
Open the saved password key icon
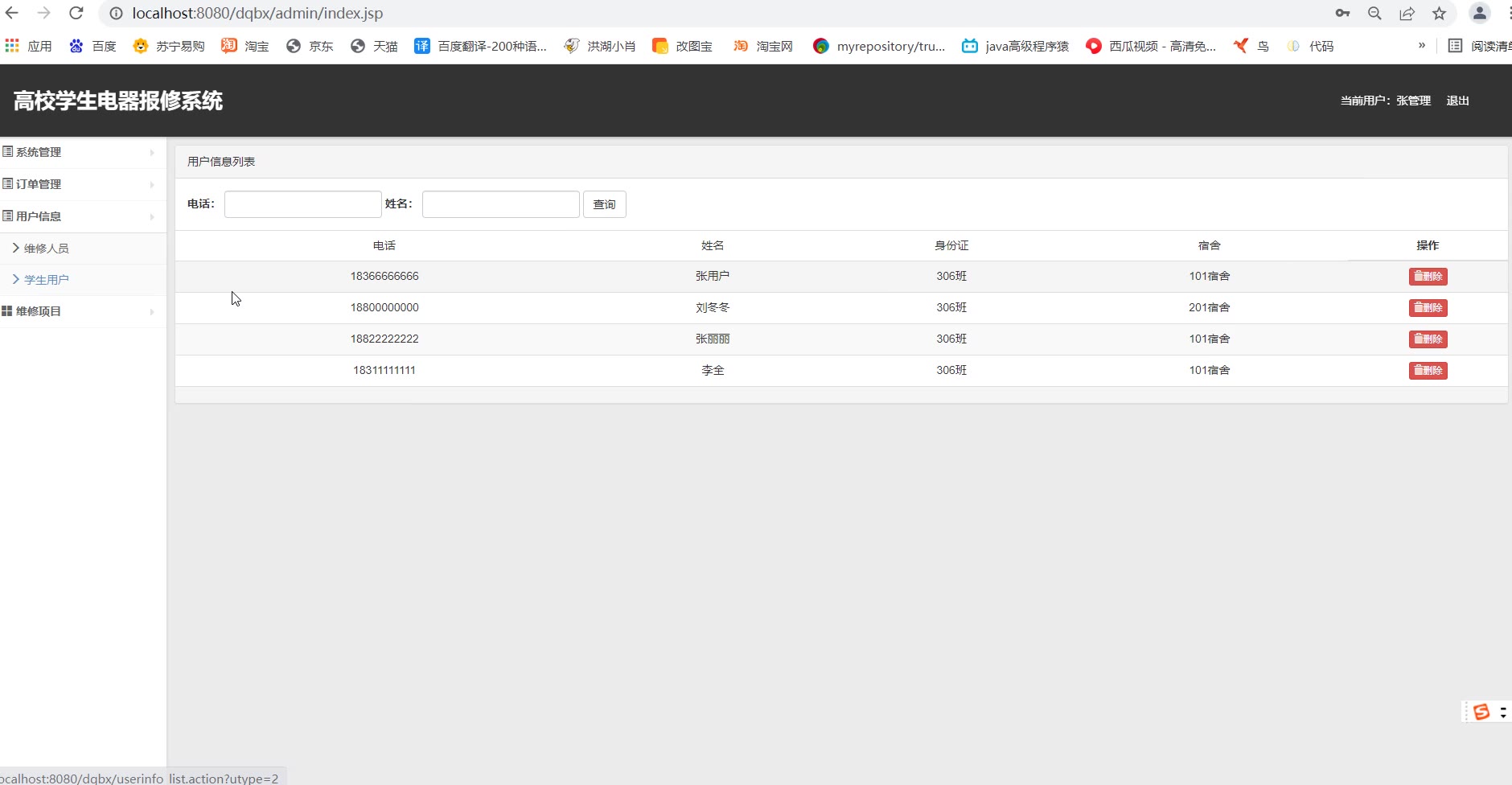pos(1342,13)
